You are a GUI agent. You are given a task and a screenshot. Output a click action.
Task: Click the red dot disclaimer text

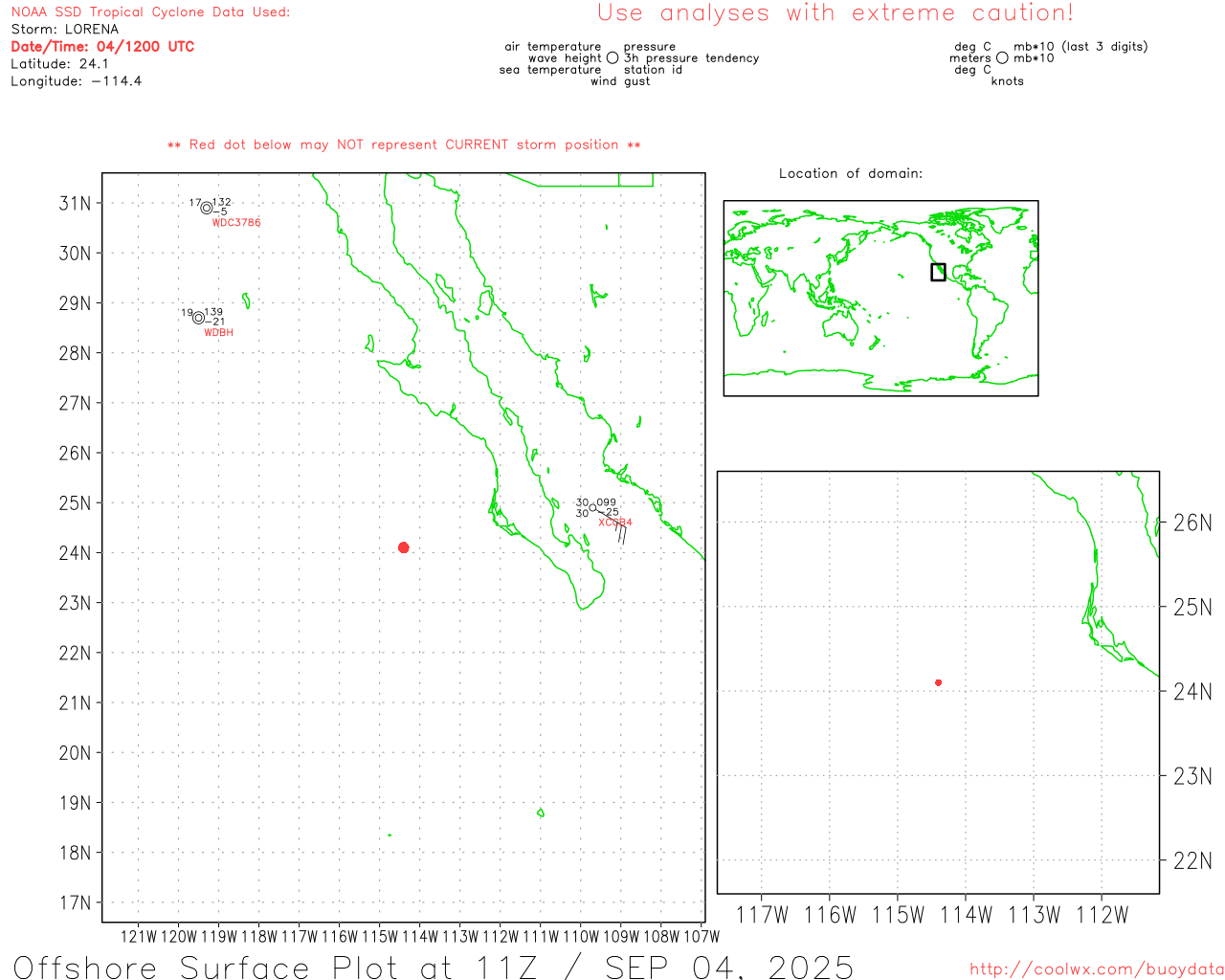[404, 145]
